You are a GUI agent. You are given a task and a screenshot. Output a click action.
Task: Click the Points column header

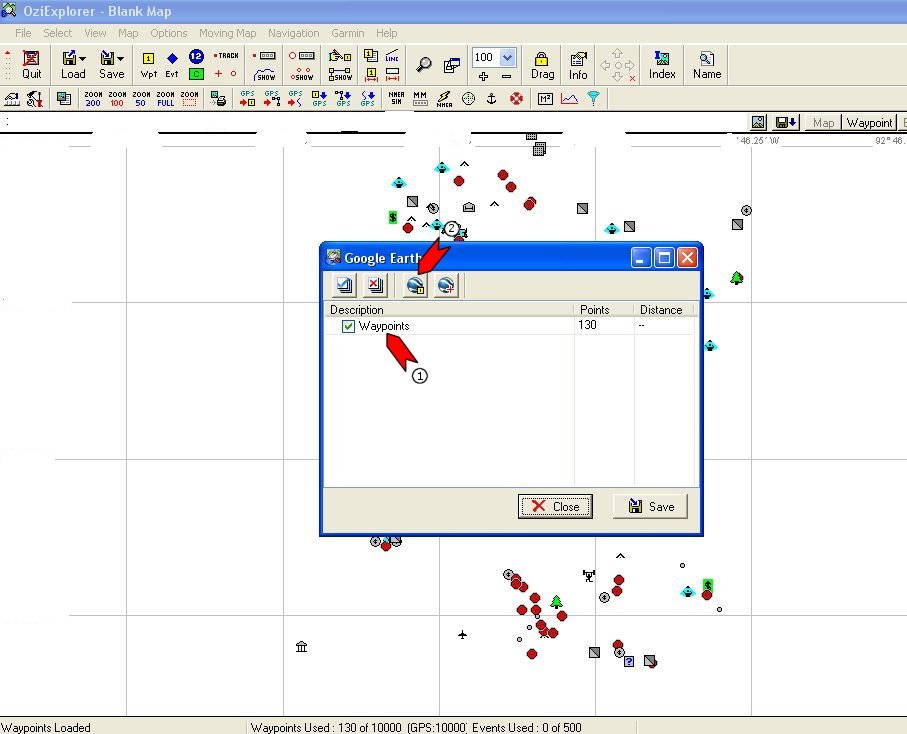click(604, 310)
